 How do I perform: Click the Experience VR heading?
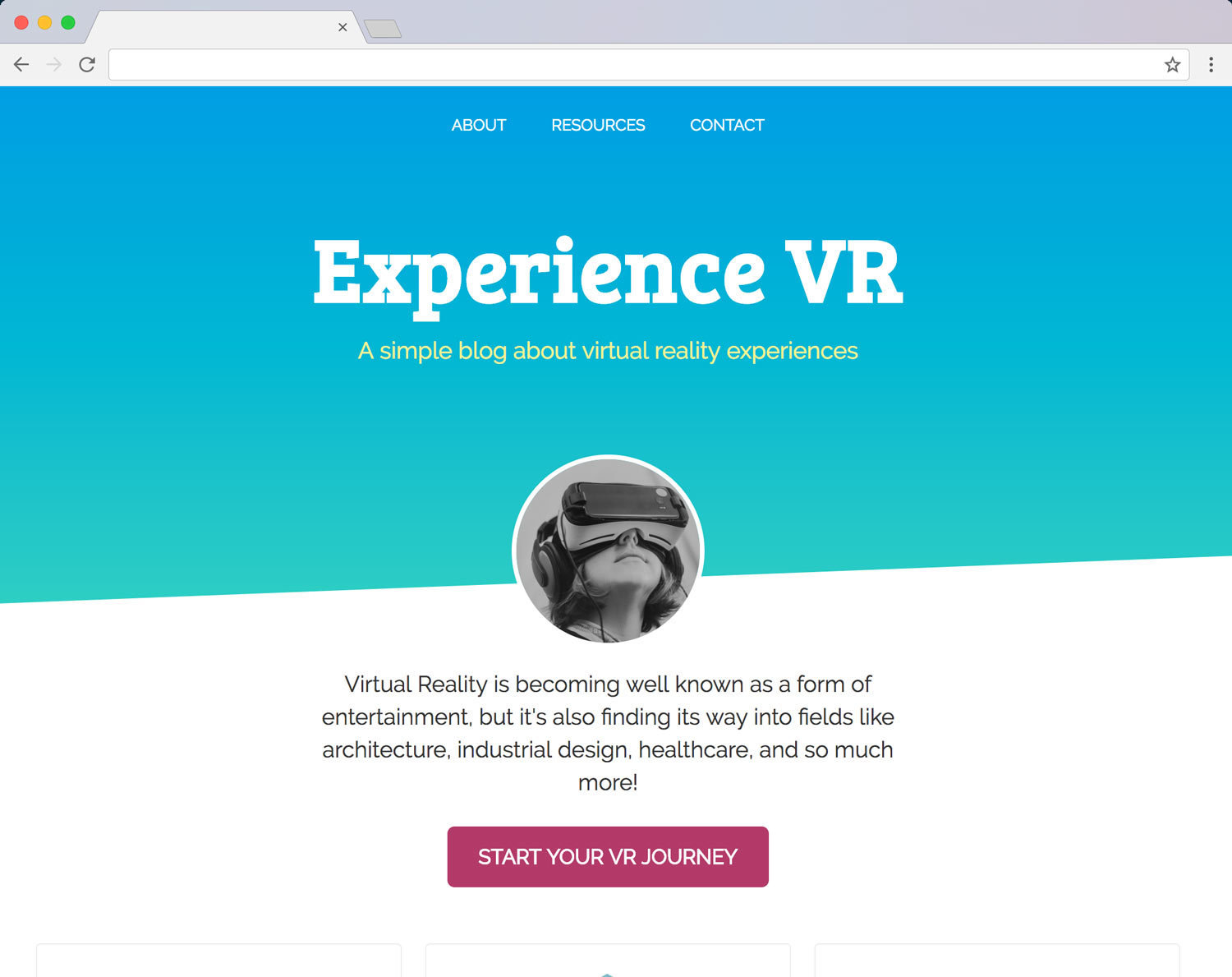pyautogui.click(x=608, y=274)
